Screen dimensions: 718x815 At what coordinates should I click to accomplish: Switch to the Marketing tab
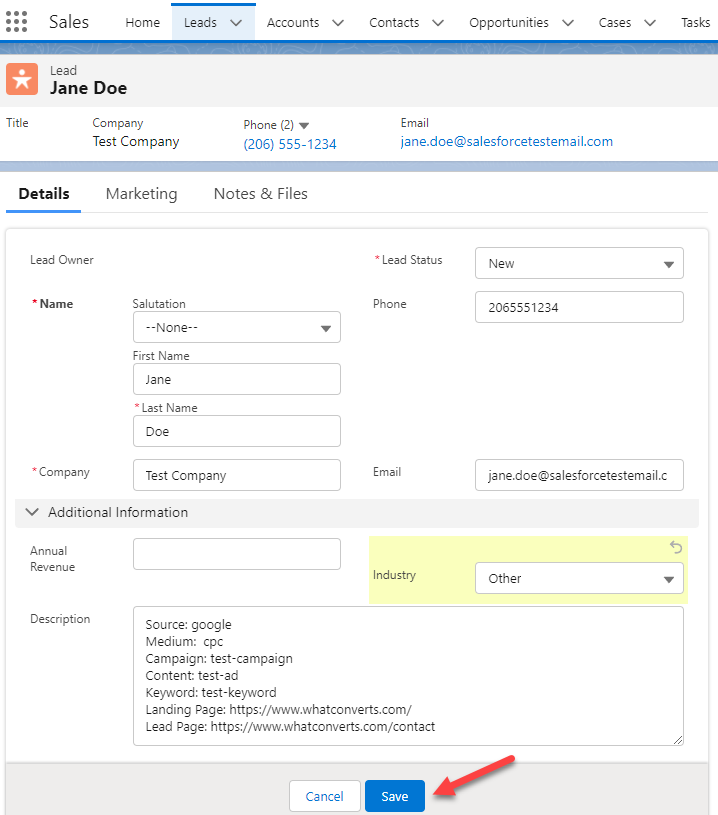point(141,194)
